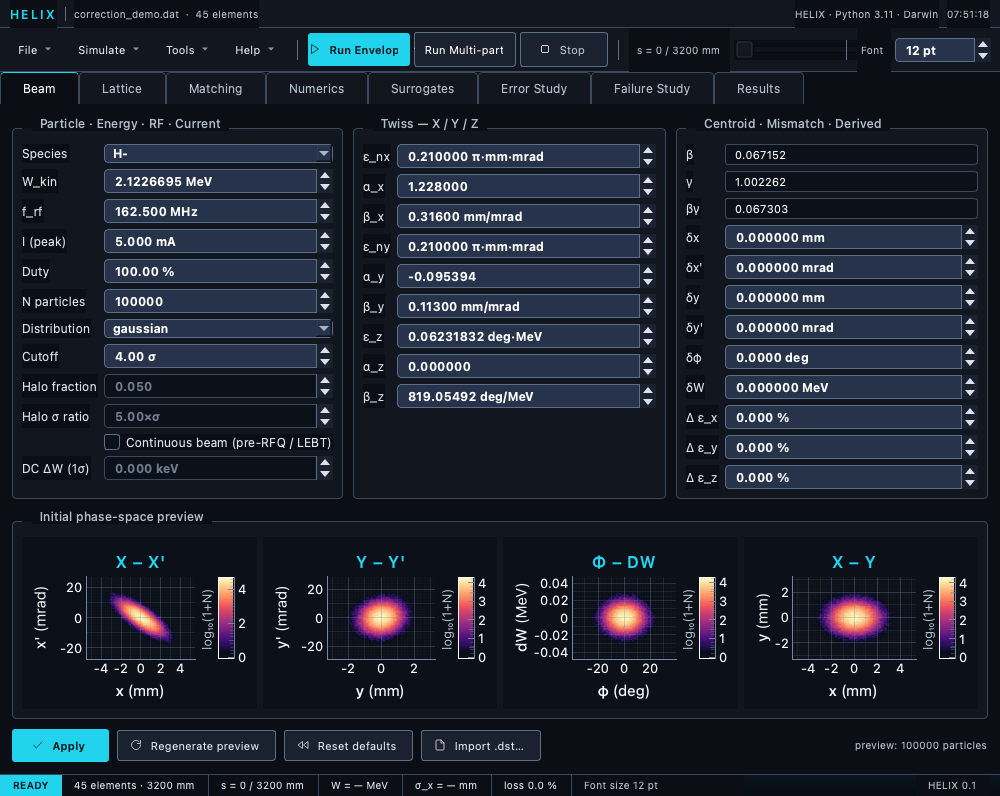This screenshot has width=1000, height=796.
Task: Enable Continuous beam (pre-RFQ / LEBT) checkbox
Action: [x=112, y=442]
